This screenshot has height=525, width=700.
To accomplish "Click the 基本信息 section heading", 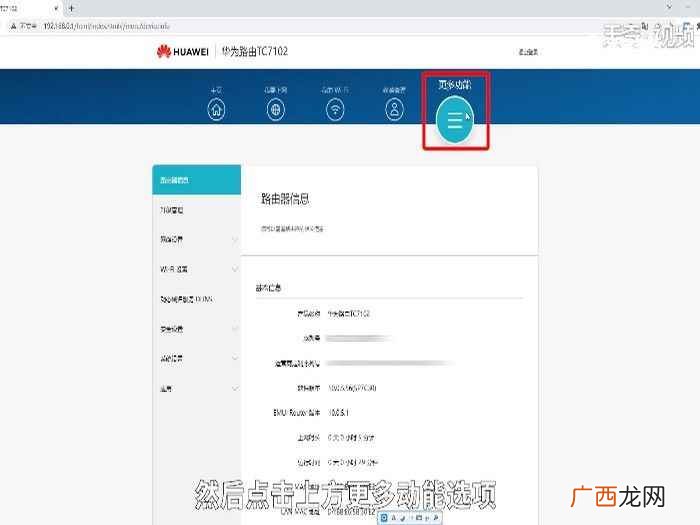I will (268, 288).
